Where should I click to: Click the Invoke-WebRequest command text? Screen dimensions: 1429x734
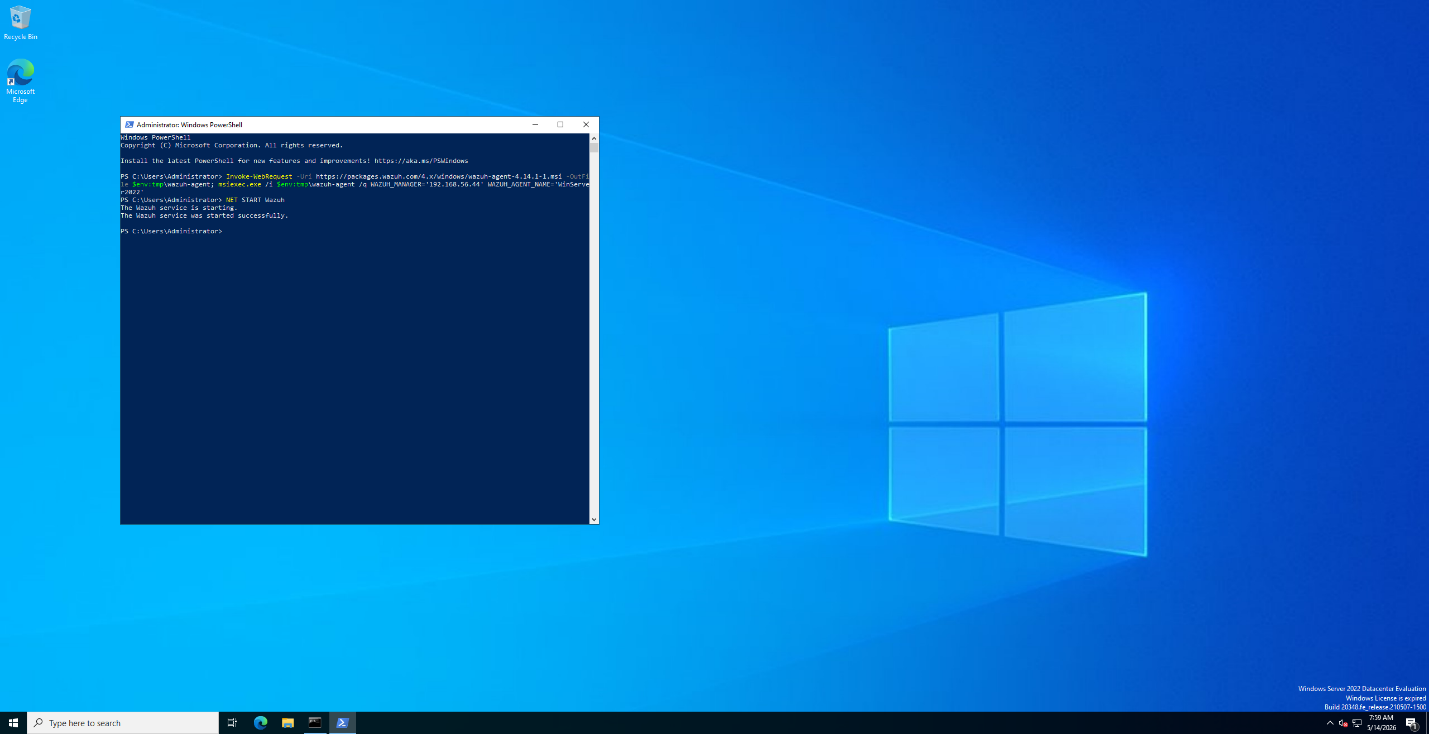(x=259, y=176)
